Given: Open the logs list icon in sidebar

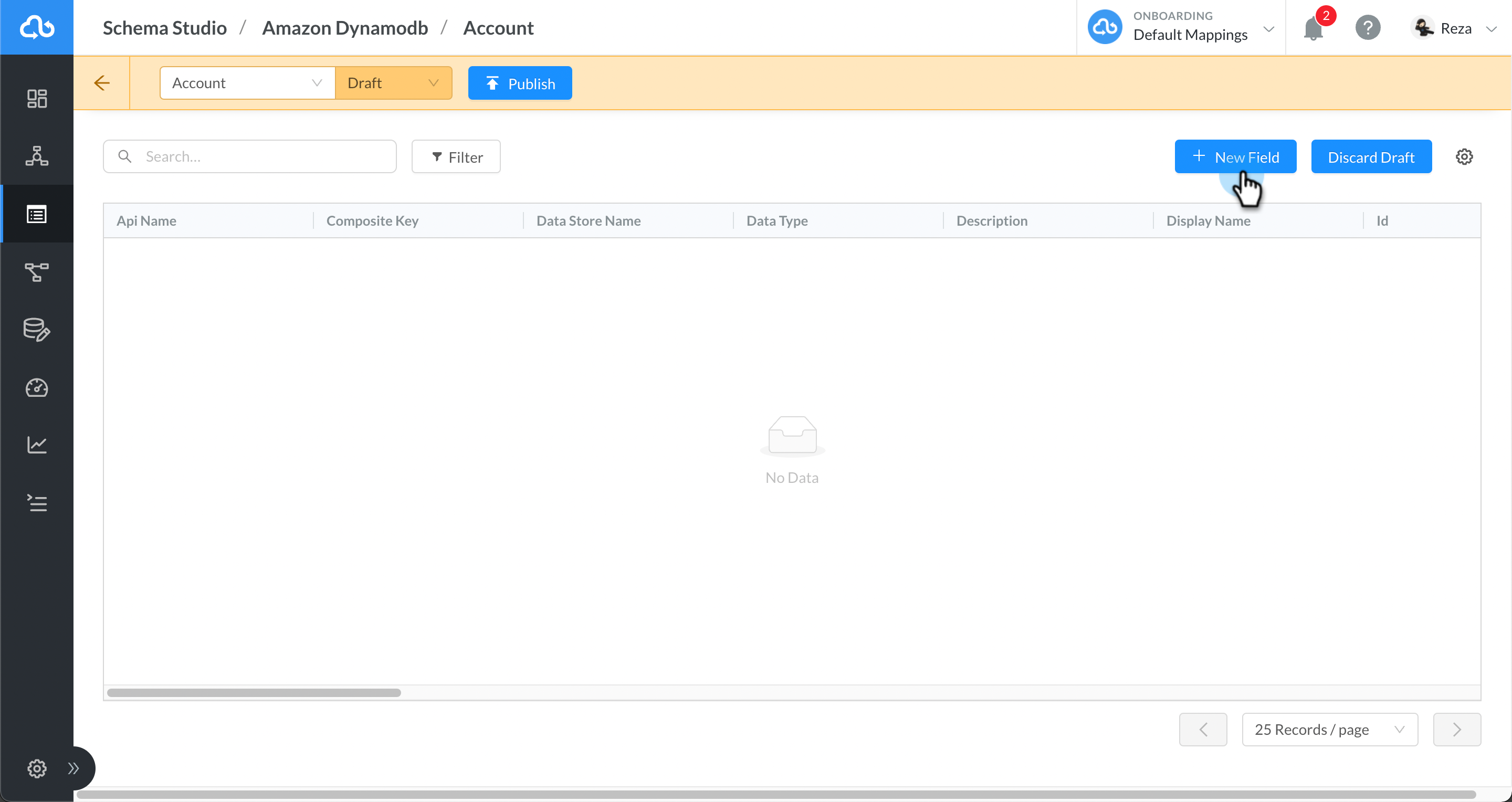Looking at the screenshot, I should 37,503.
